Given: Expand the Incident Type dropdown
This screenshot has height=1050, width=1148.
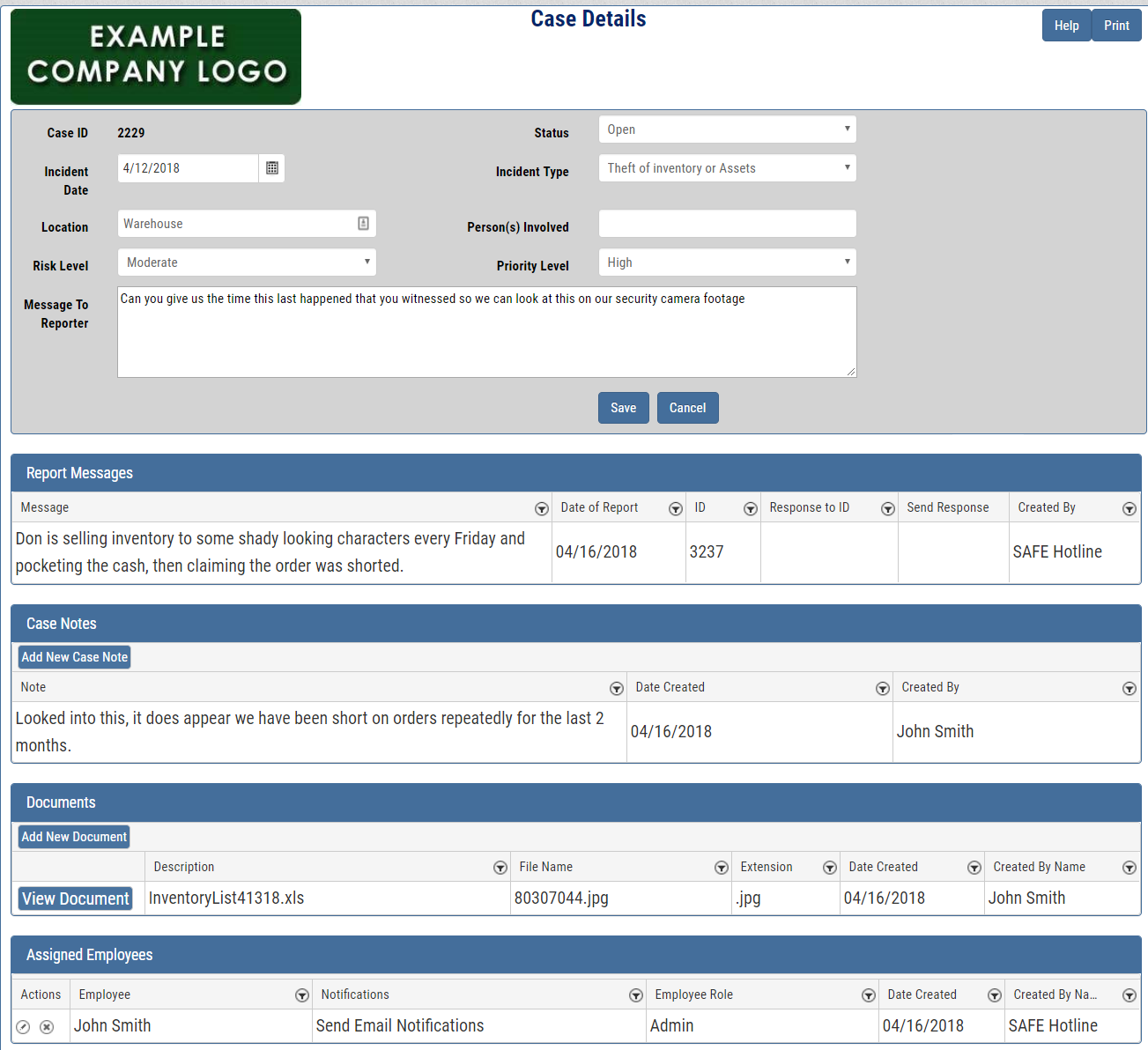Looking at the screenshot, I should [727, 168].
